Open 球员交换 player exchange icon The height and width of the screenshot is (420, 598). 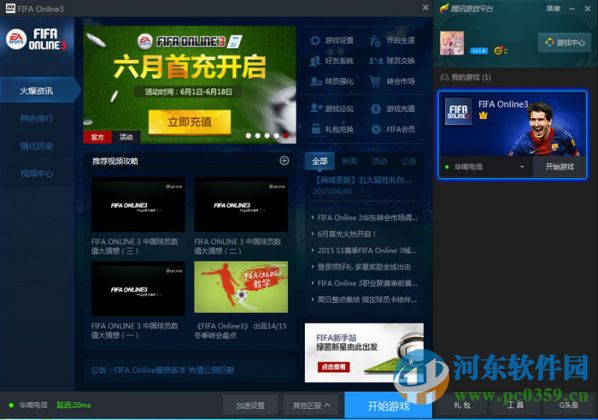(x=375, y=61)
